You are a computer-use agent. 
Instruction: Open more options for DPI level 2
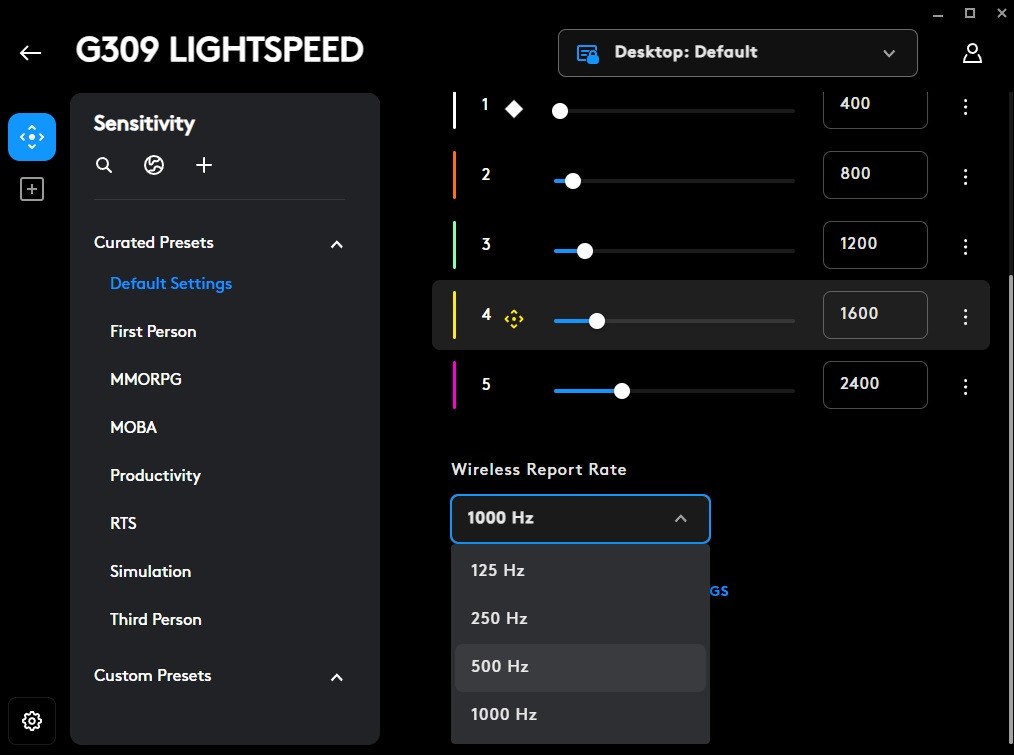coord(965,177)
